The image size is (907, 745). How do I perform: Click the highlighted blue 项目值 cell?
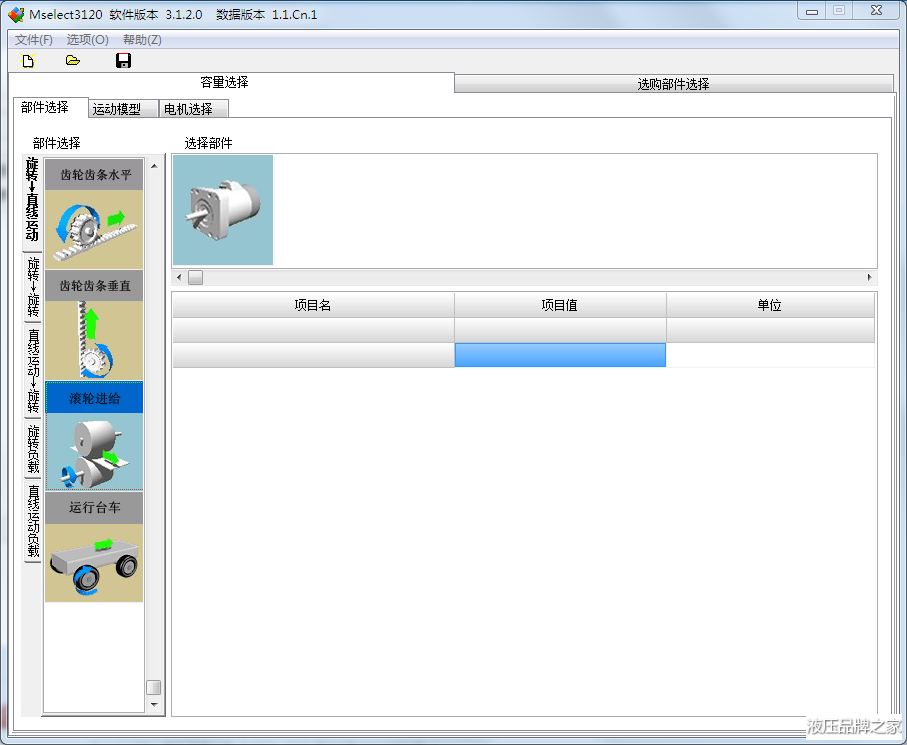coord(560,355)
